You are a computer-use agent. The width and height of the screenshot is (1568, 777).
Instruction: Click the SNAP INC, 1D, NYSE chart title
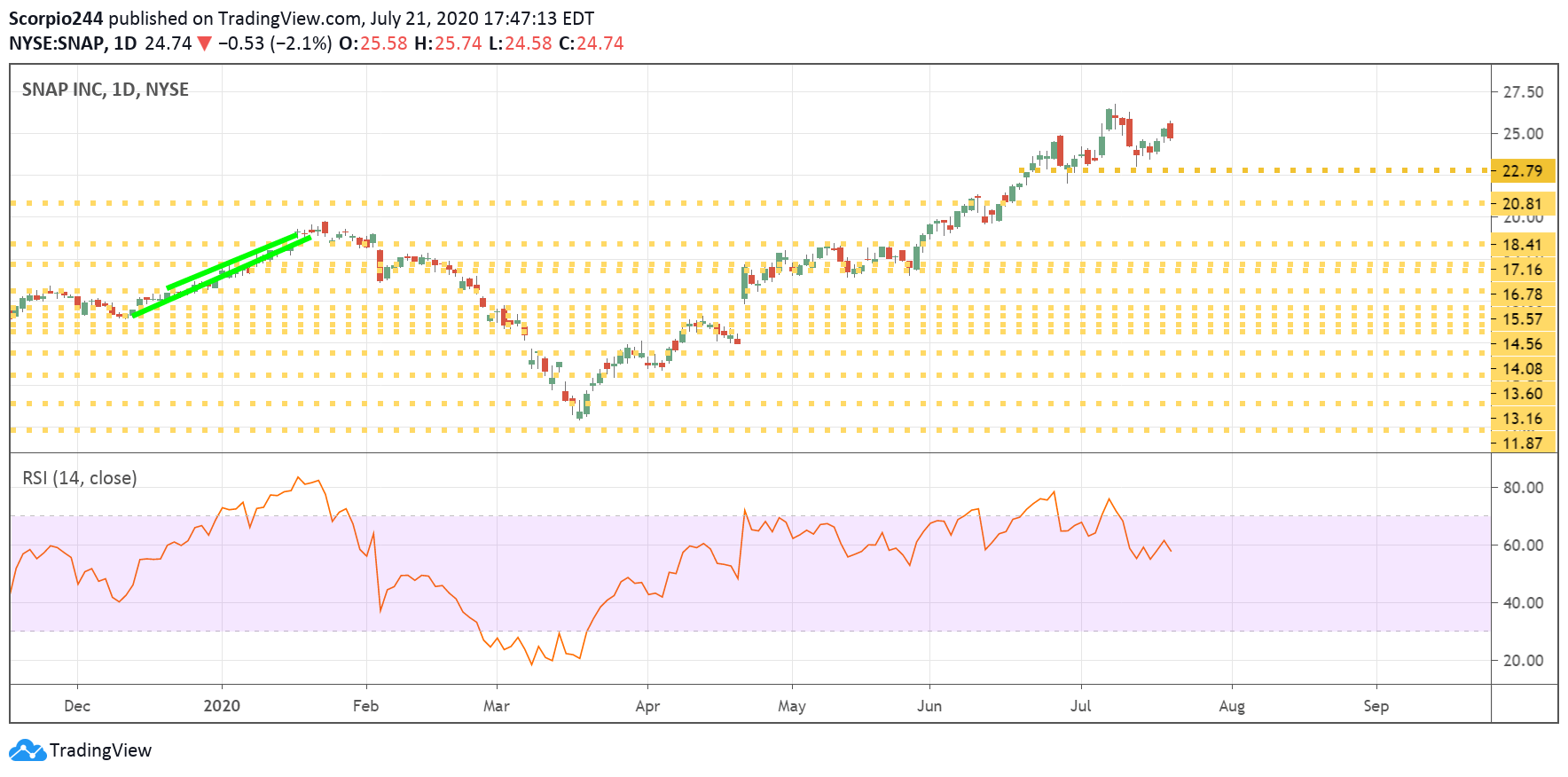point(106,90)
